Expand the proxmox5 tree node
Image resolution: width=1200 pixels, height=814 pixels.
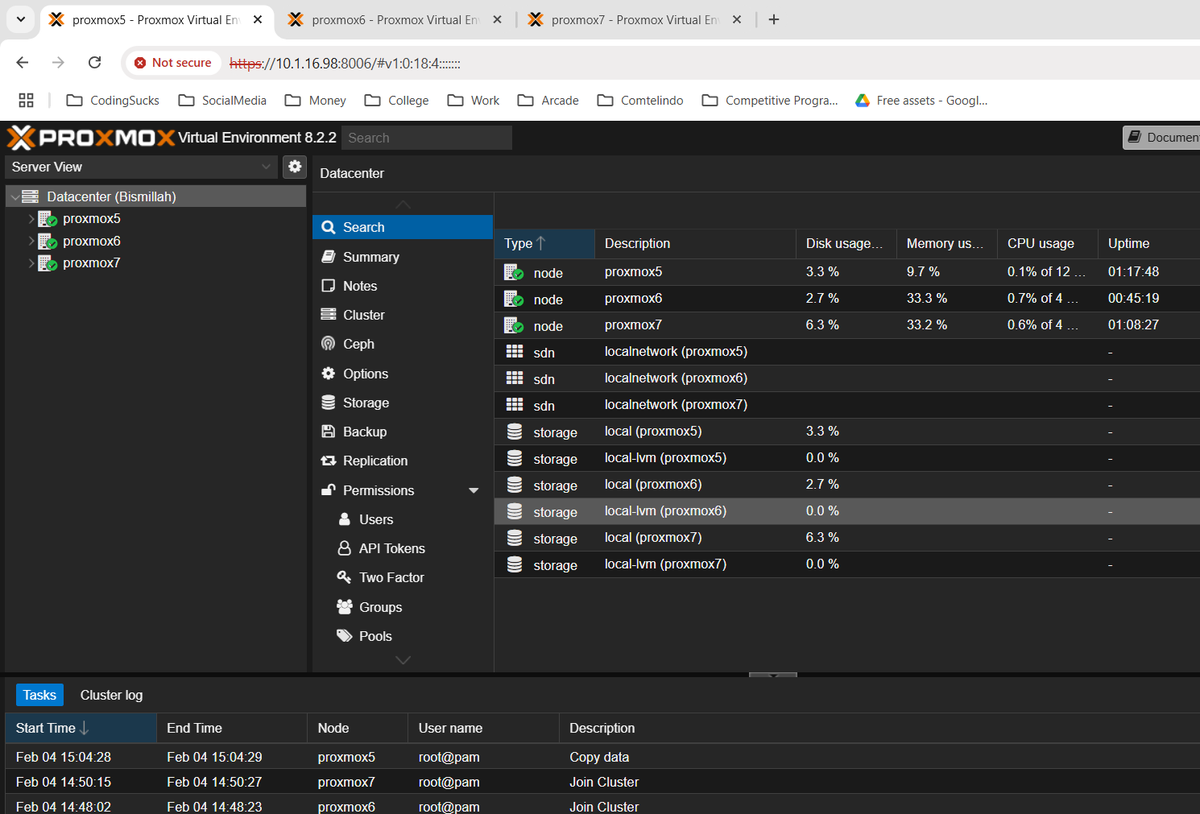click(x=32, y=218)
